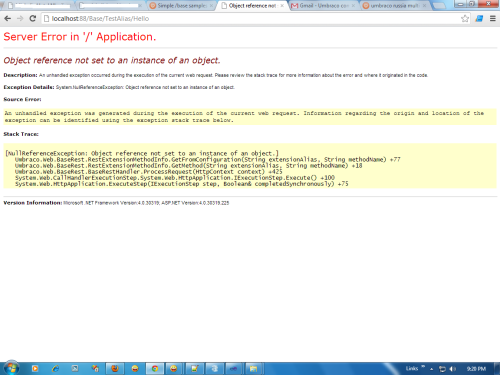
Task: Click the BaseRestHandler.ProcessRequest stack trace line
Action: (148, 172)
